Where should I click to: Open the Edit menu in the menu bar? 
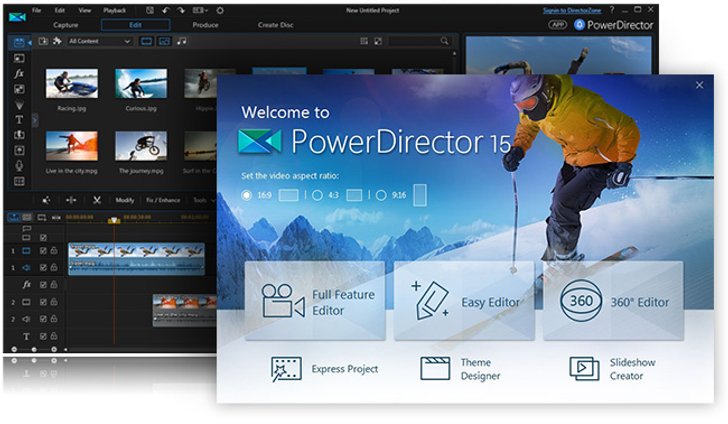(60, 10)
